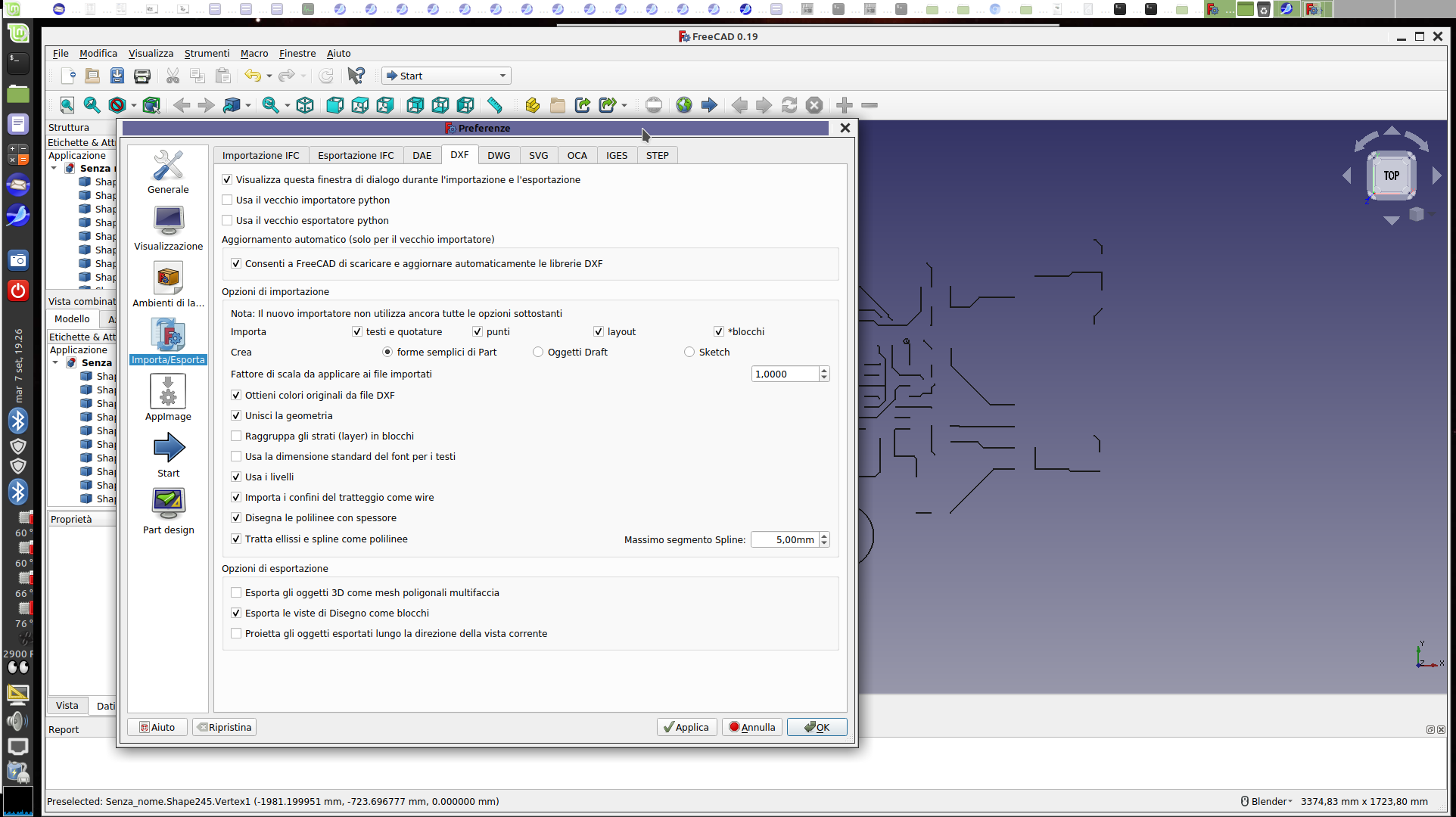The width and height of the screenshot is (1456, 817).
Task: Enable 'Usa il vecchio importatore python'
Action: 227,200
